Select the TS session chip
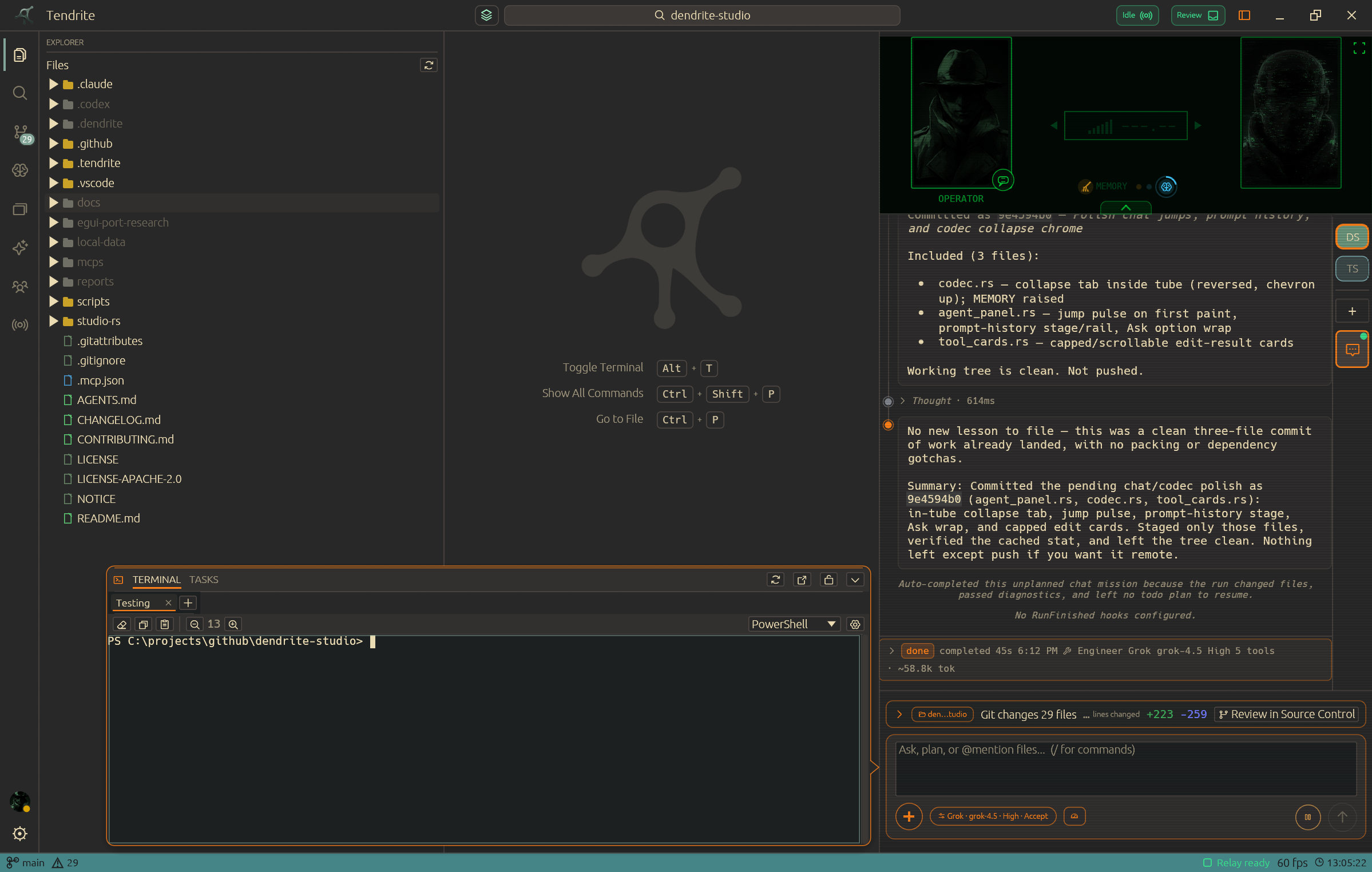Image resolution: width=1372 pixels, height=872 pixels. [x=1352, y=269]
